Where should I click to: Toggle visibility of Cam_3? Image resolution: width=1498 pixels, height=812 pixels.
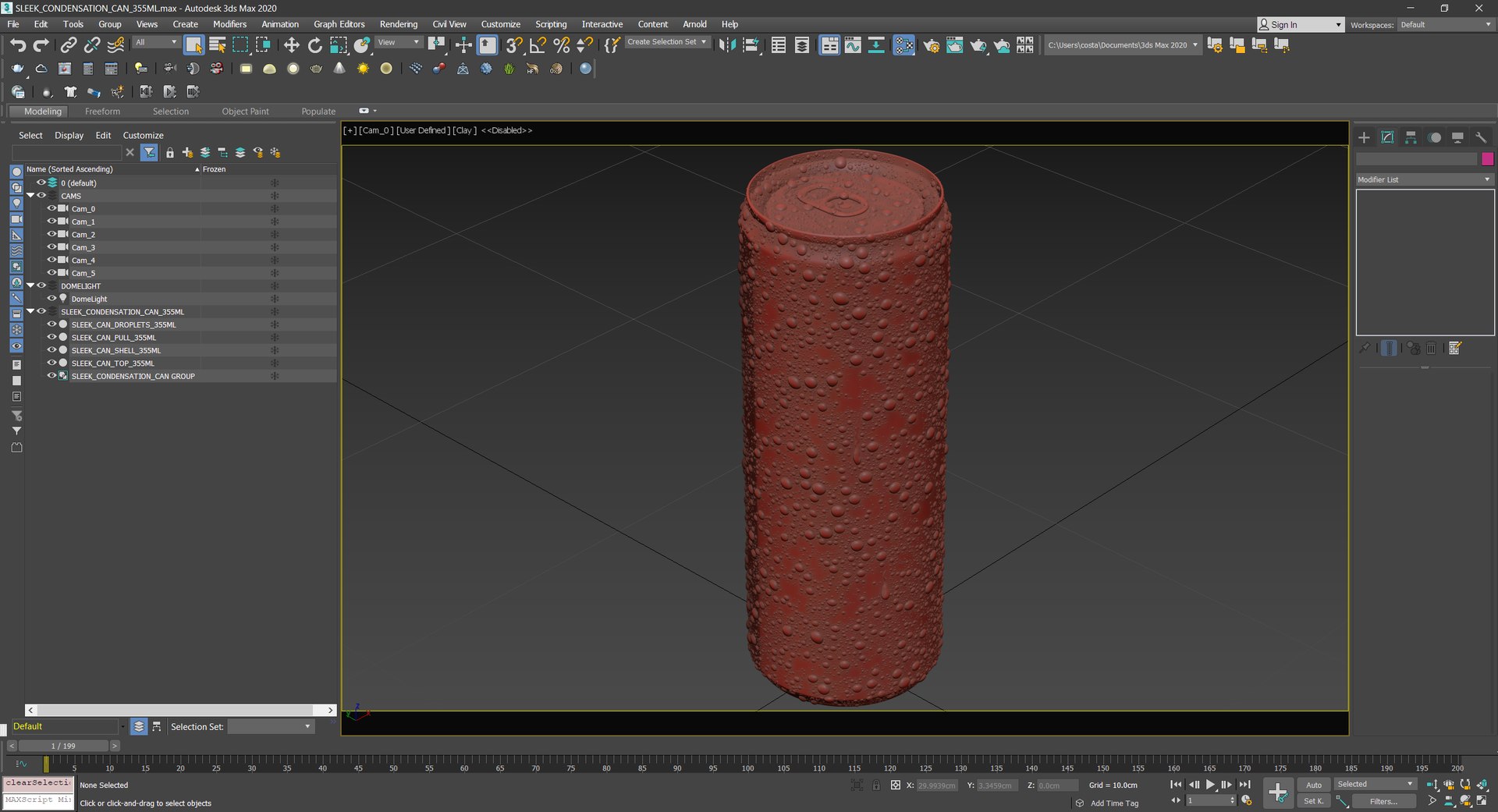coord(51,247)
